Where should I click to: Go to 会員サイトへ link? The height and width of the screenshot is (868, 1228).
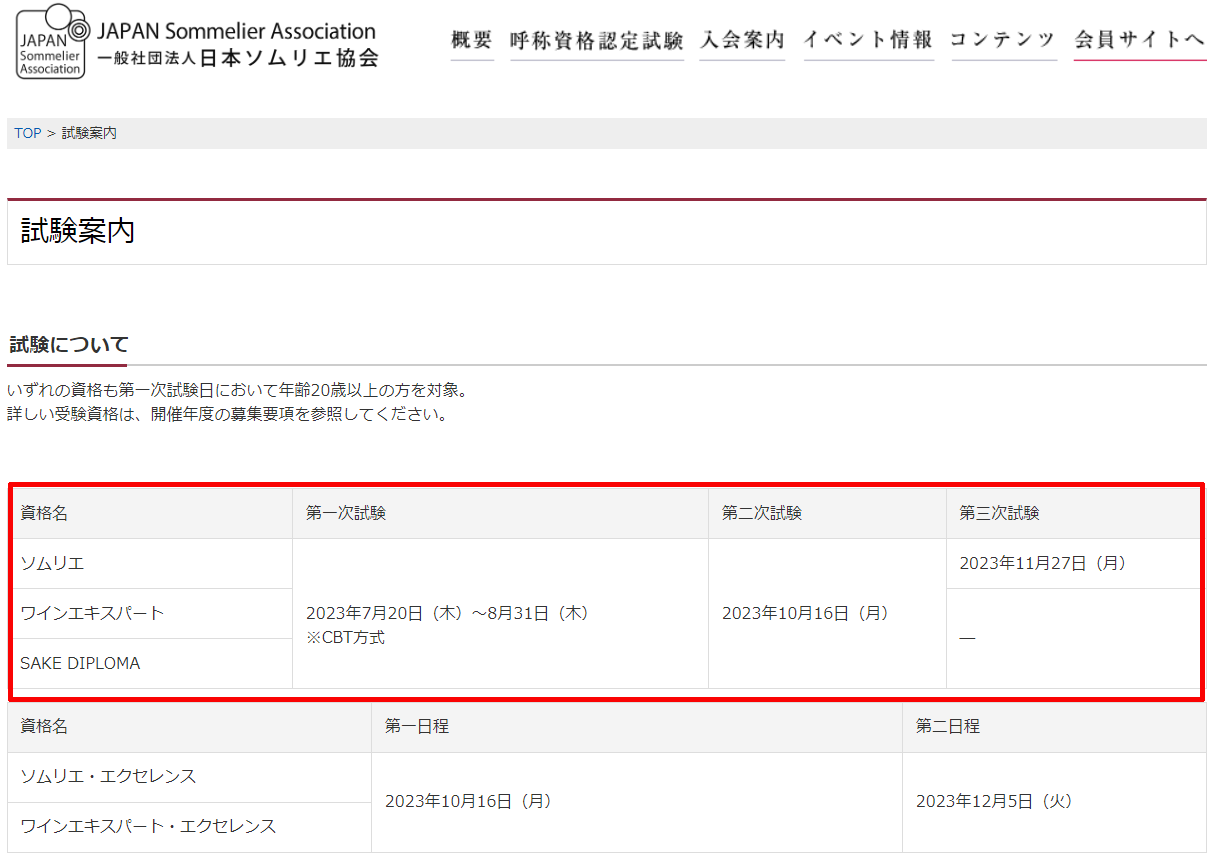coord(1140,40)
